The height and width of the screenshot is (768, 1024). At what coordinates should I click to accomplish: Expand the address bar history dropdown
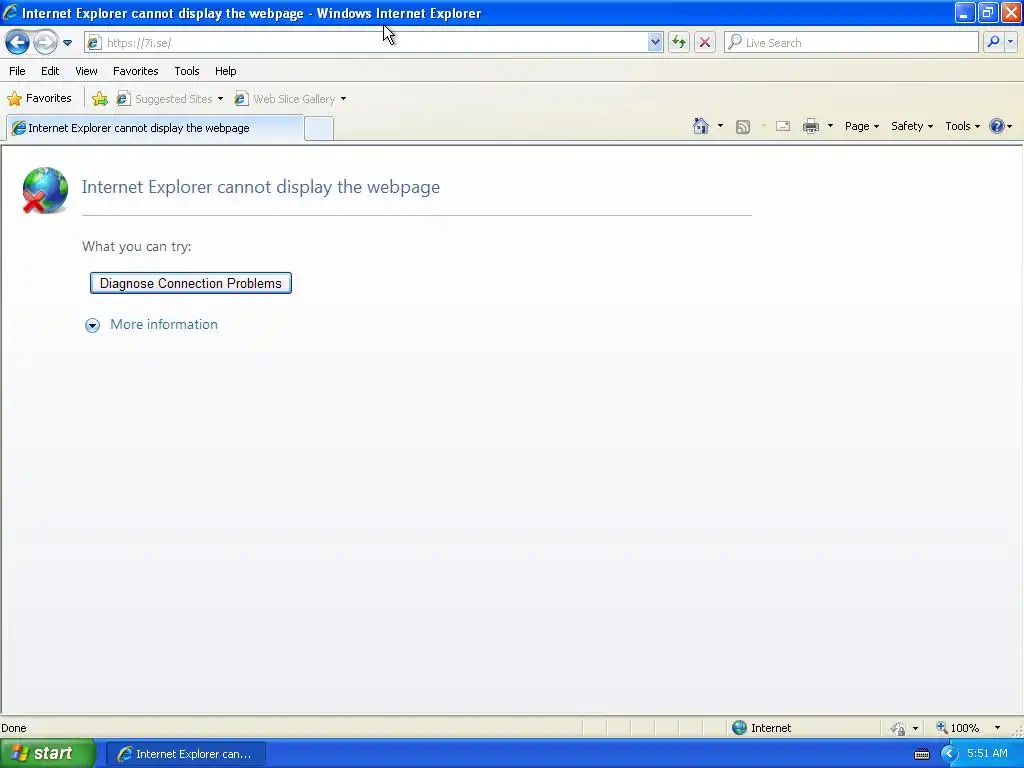point(655,42)
